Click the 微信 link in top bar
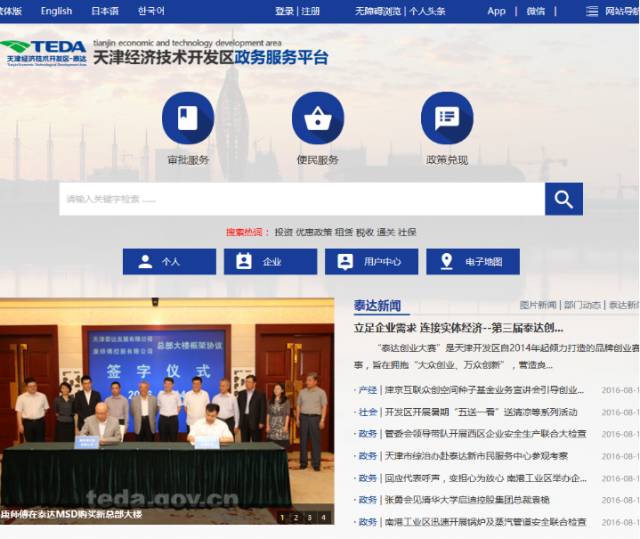Screen dimensions: 640x539 [x=536, y=11]
